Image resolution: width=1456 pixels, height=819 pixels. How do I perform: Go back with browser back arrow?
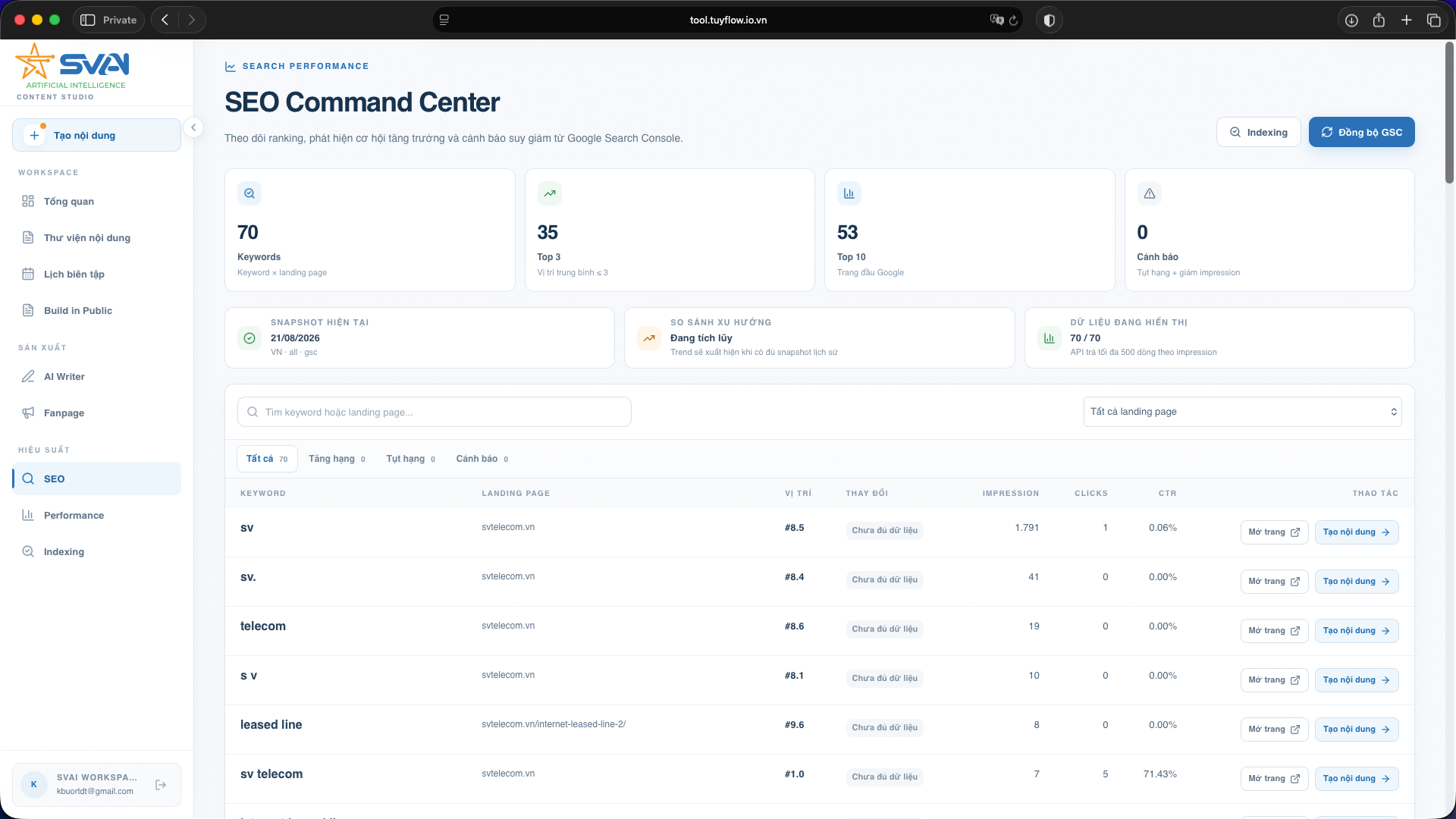click(x=165, y=20)
